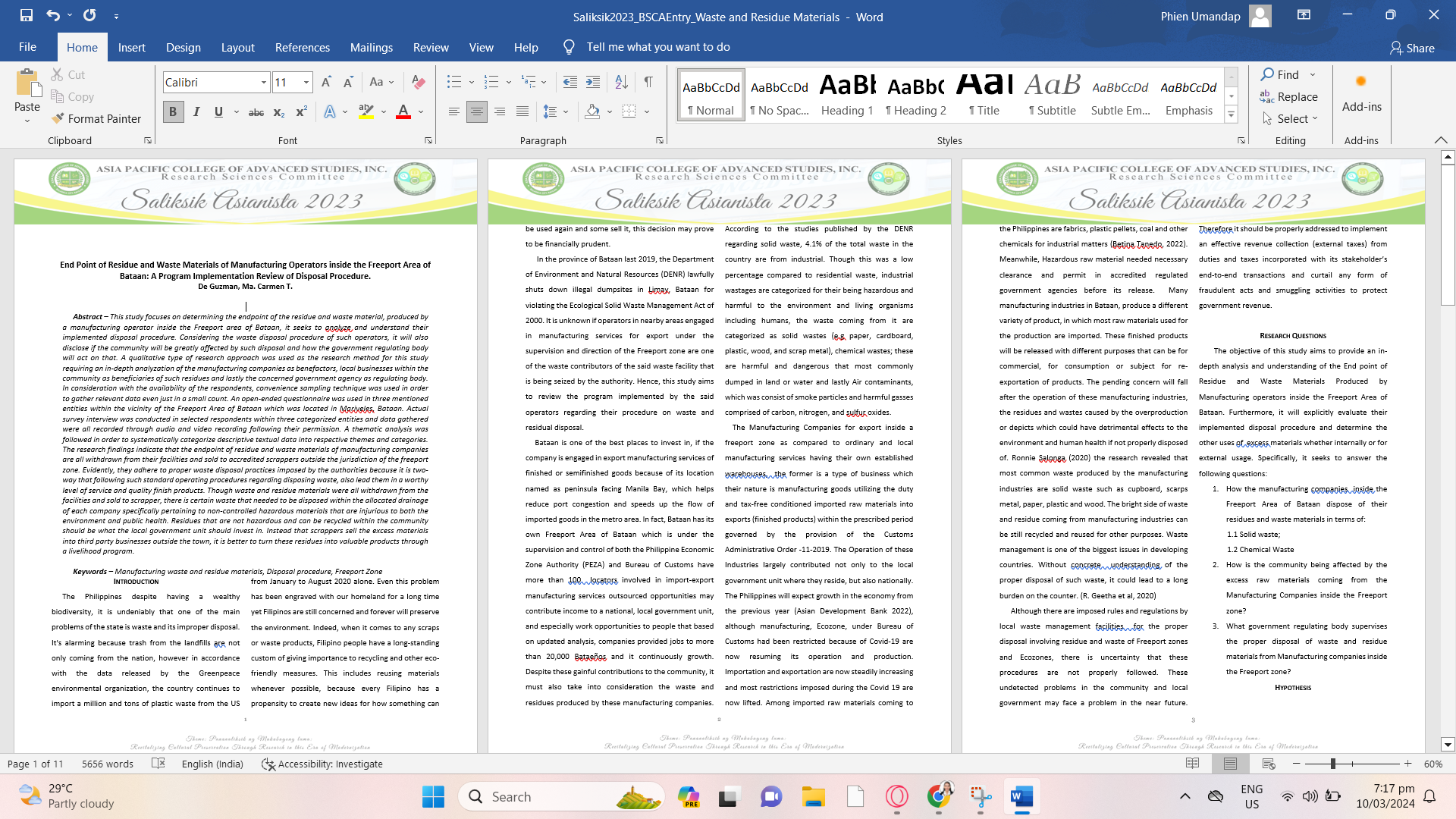
Task: Click the Format Painter brush
Action: [96, 118]
